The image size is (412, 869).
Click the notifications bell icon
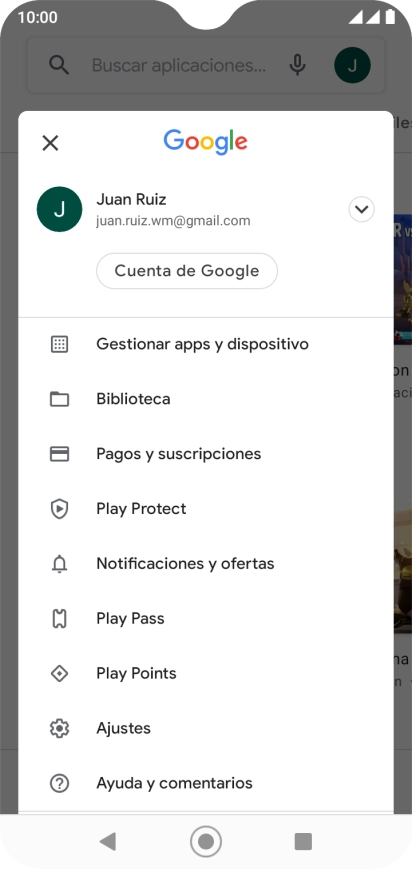coord(59,564)
